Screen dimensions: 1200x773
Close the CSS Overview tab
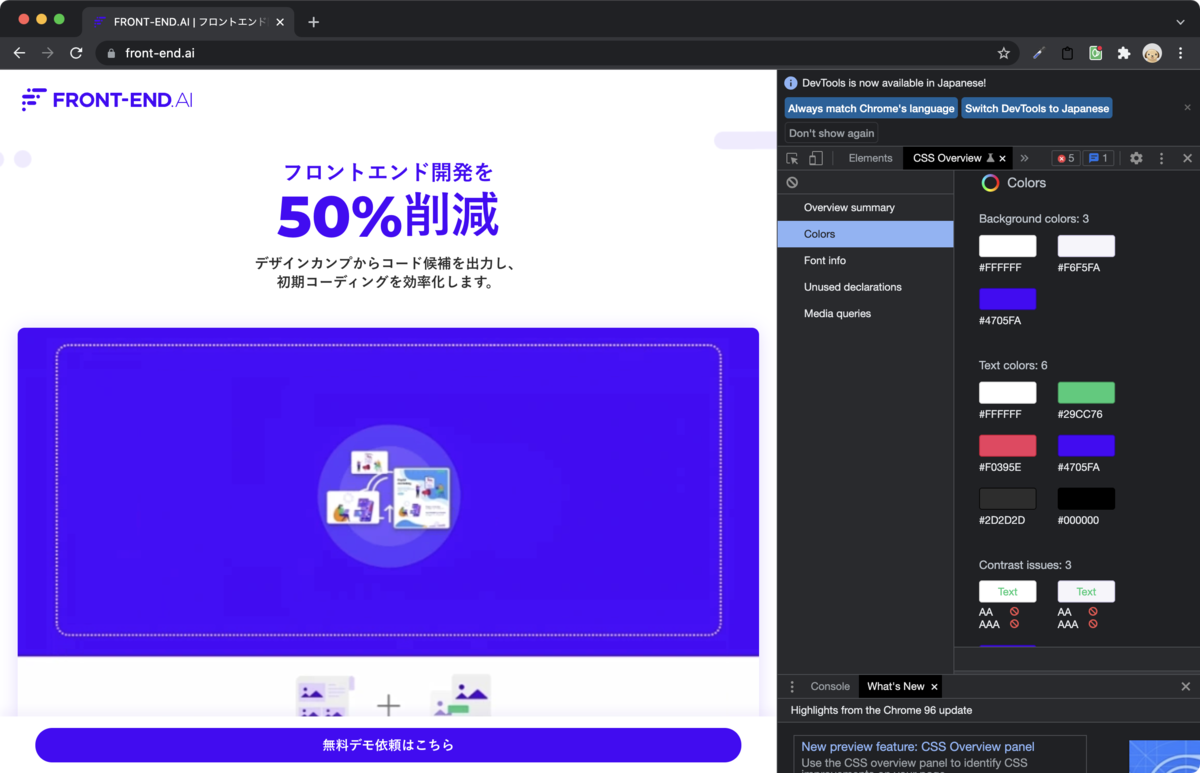(1002, 159)
